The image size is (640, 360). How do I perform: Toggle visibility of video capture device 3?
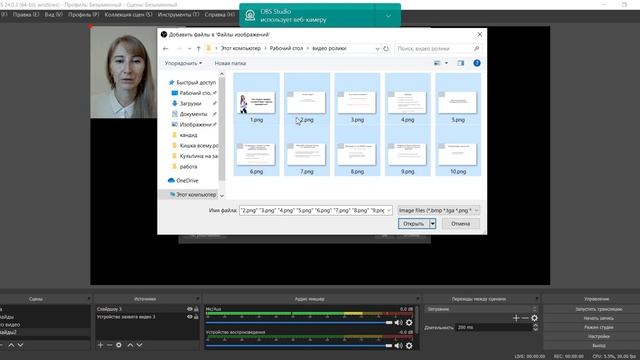click(189, 317)
